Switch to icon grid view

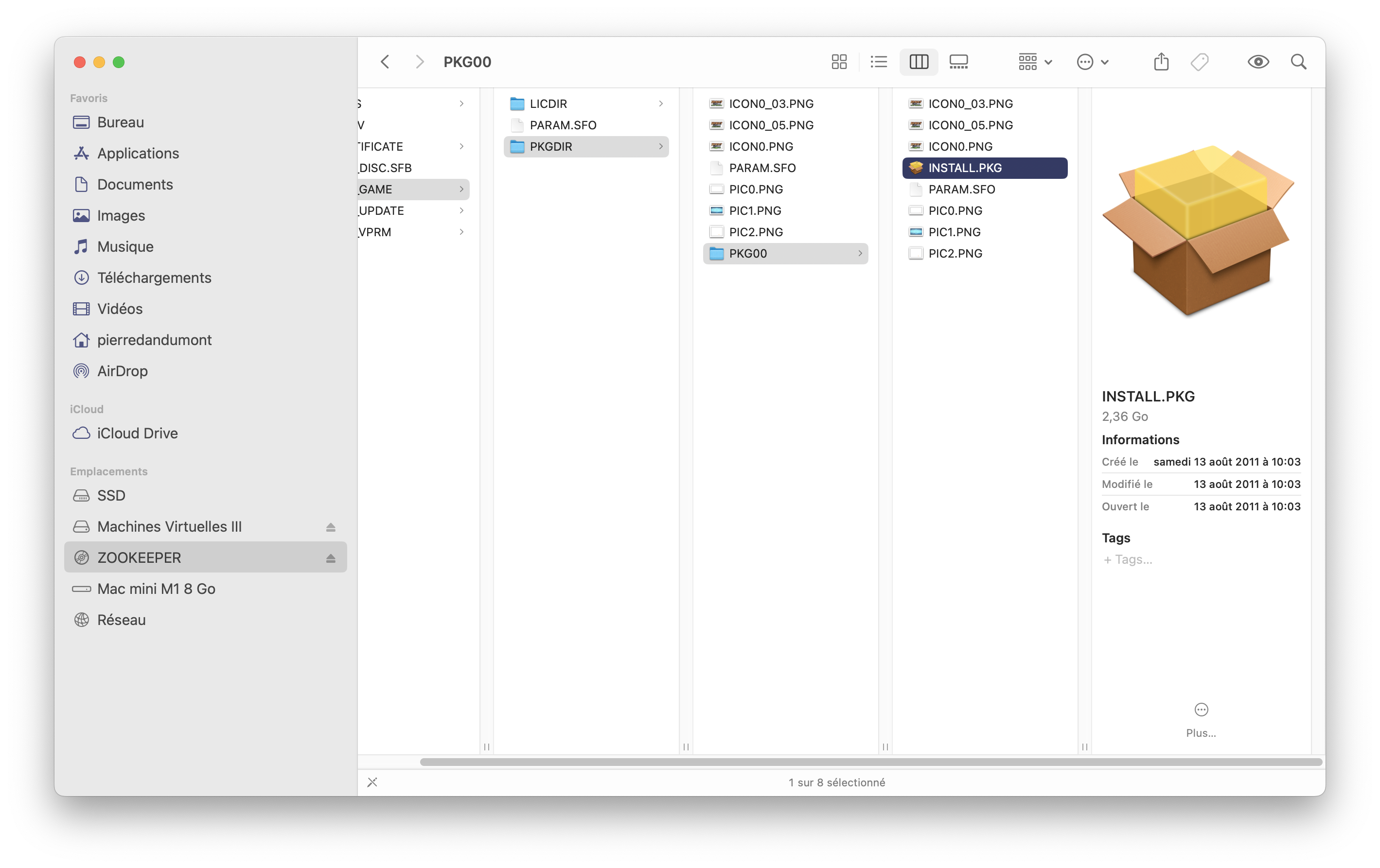point(839,62)
